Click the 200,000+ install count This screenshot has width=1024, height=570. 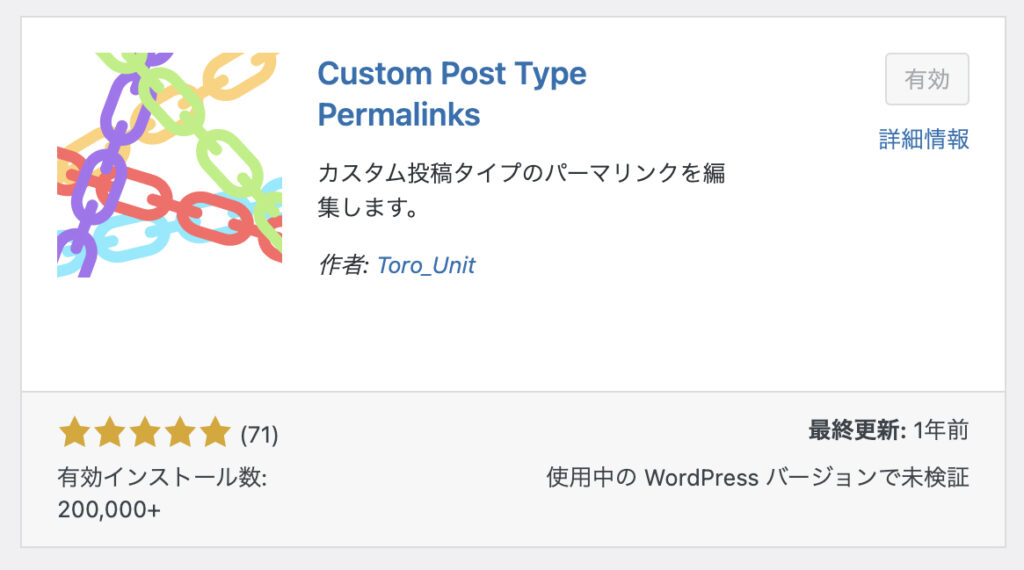tap(109, 509)
